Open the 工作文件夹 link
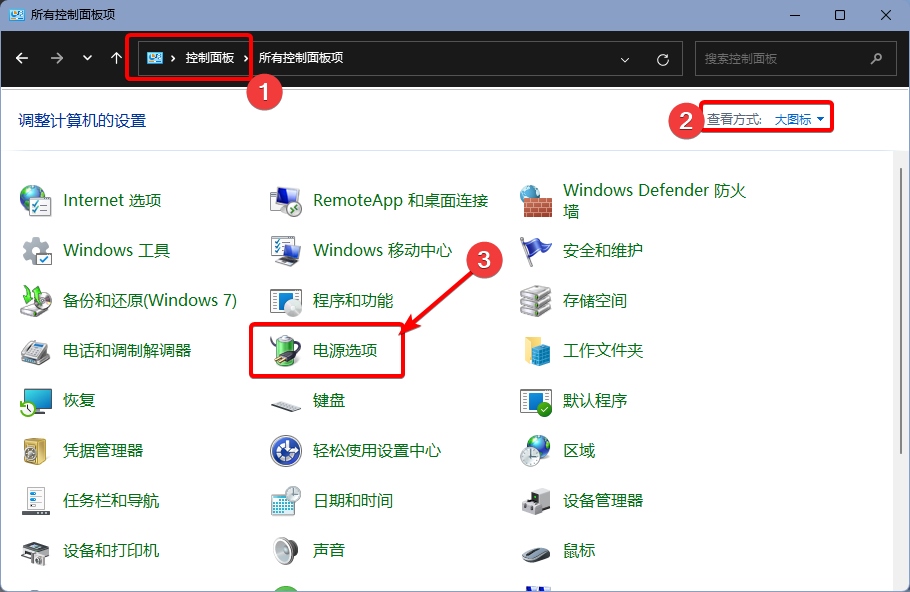Viewport: 910px width, 592px height. pos(602,351)
